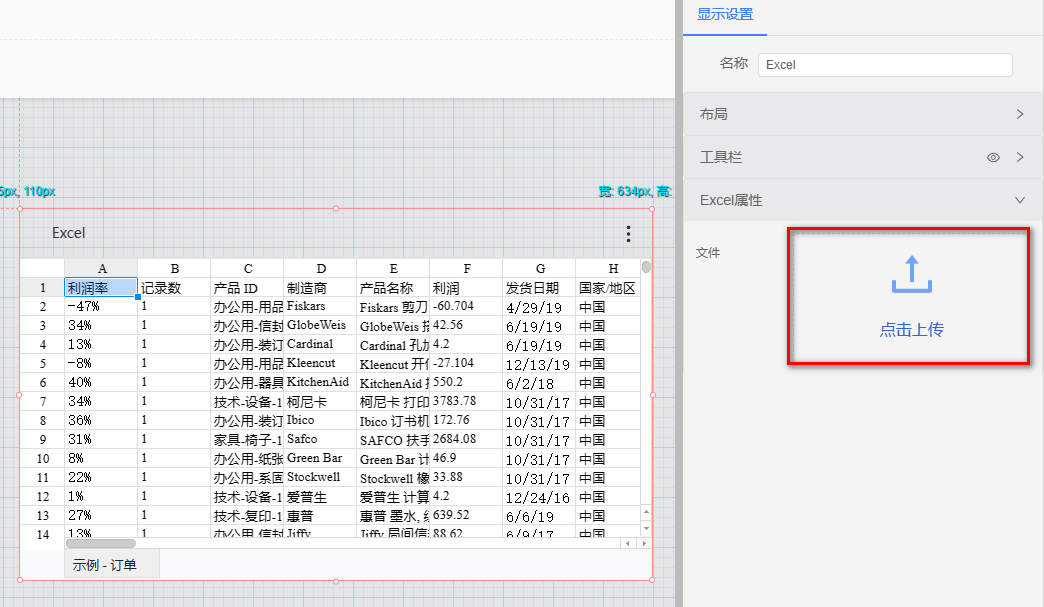Image resolution: width=1044 pixels, height=607 pixels.
Task: Open the Excel widget three-dot menu
Action: [628, 234]
